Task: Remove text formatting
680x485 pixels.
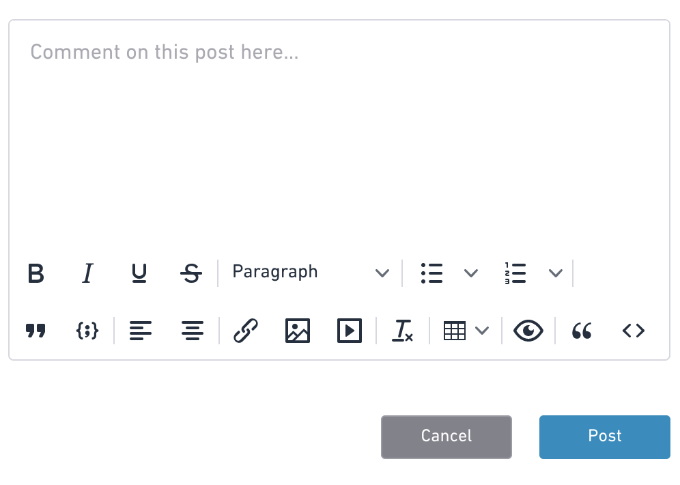Action: coord(402,331)
